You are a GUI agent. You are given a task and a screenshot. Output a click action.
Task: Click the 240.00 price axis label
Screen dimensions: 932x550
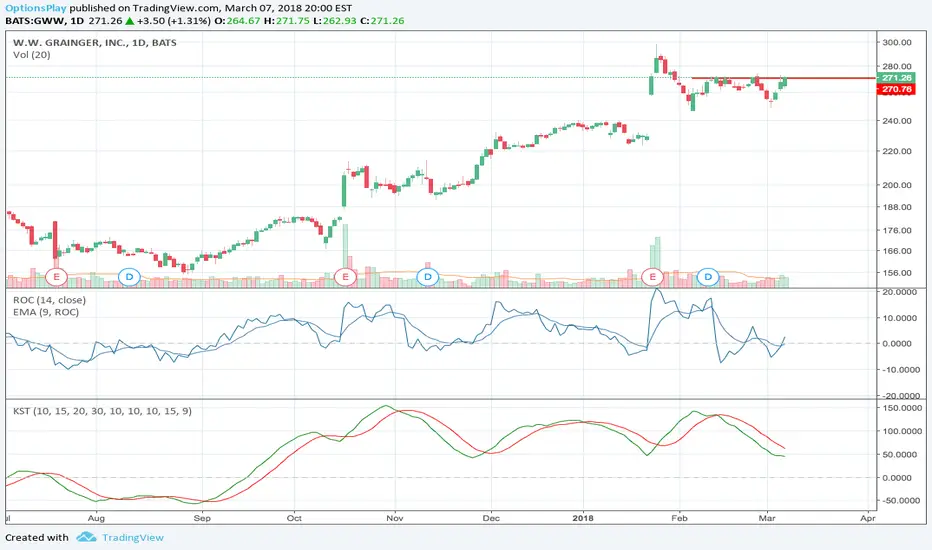tap(897, 121)
